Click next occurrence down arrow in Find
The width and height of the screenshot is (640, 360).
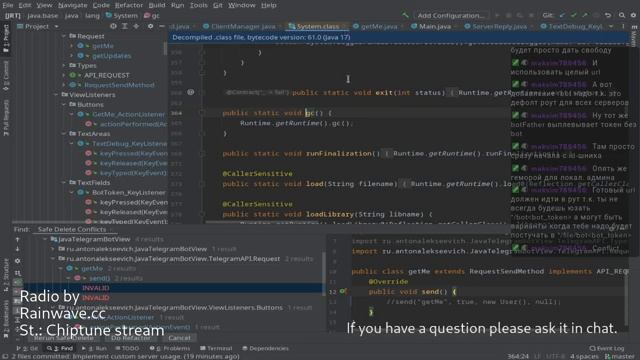tap(18, 249)
